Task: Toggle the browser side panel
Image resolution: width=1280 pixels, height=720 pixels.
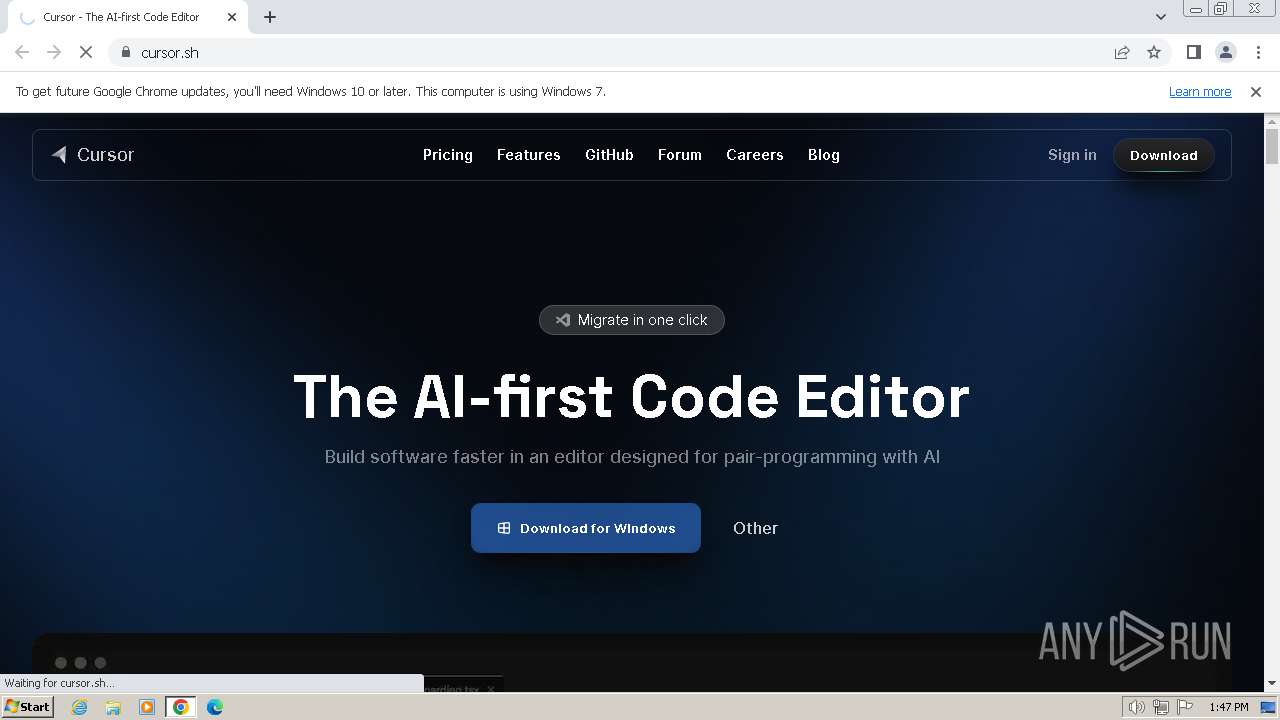Action: click(1193, 52)
